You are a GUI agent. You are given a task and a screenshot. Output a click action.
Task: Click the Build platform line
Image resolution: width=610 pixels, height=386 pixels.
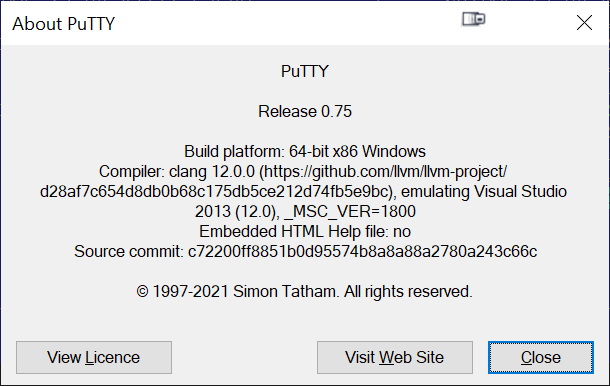[305, 151]
